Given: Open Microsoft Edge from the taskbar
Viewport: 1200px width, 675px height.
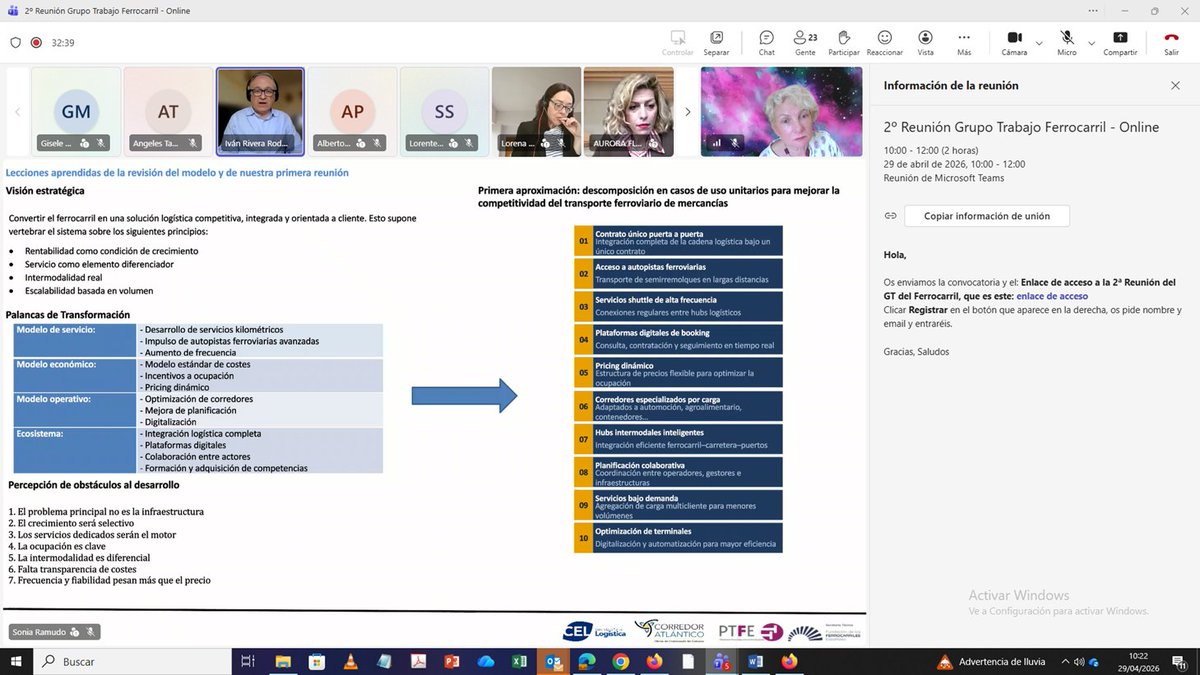Looking at the screenshot, I should tap(587, 661).
